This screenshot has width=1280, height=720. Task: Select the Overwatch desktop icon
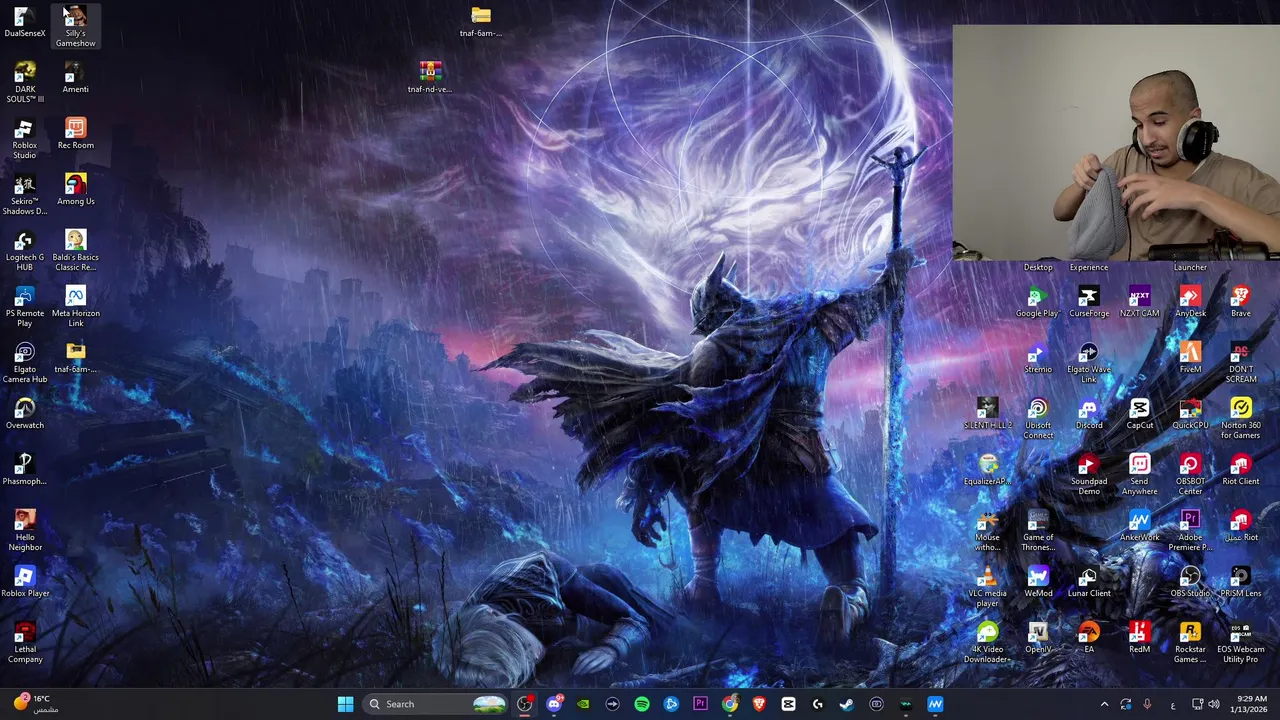click(25, 414)
